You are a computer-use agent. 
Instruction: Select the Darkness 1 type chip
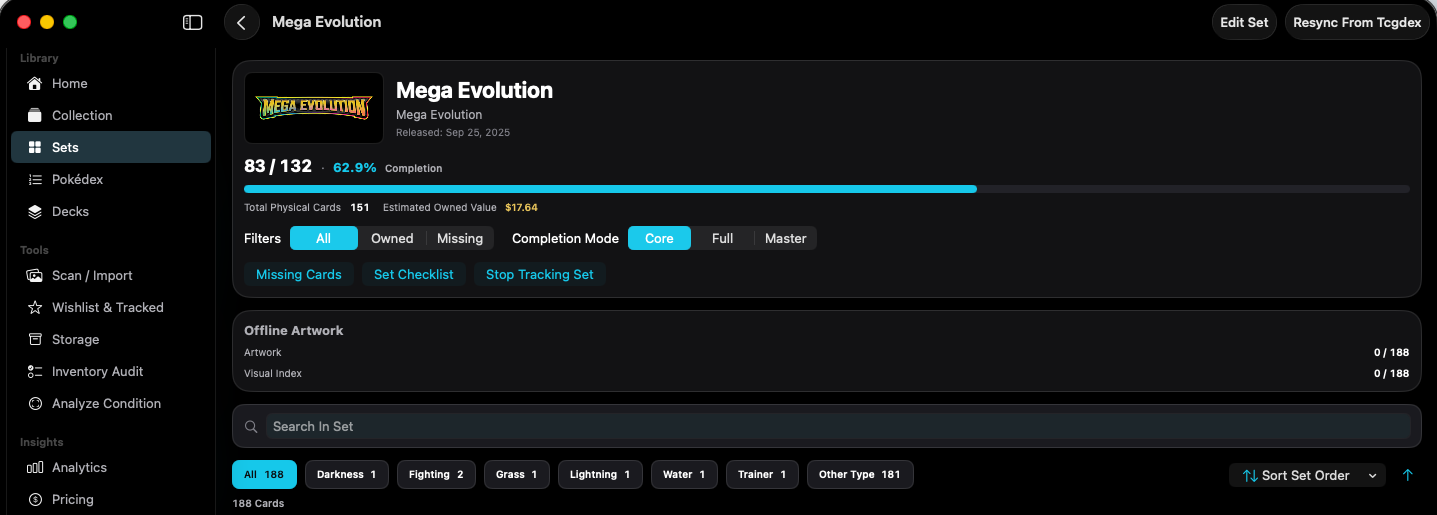pos(347,474)
